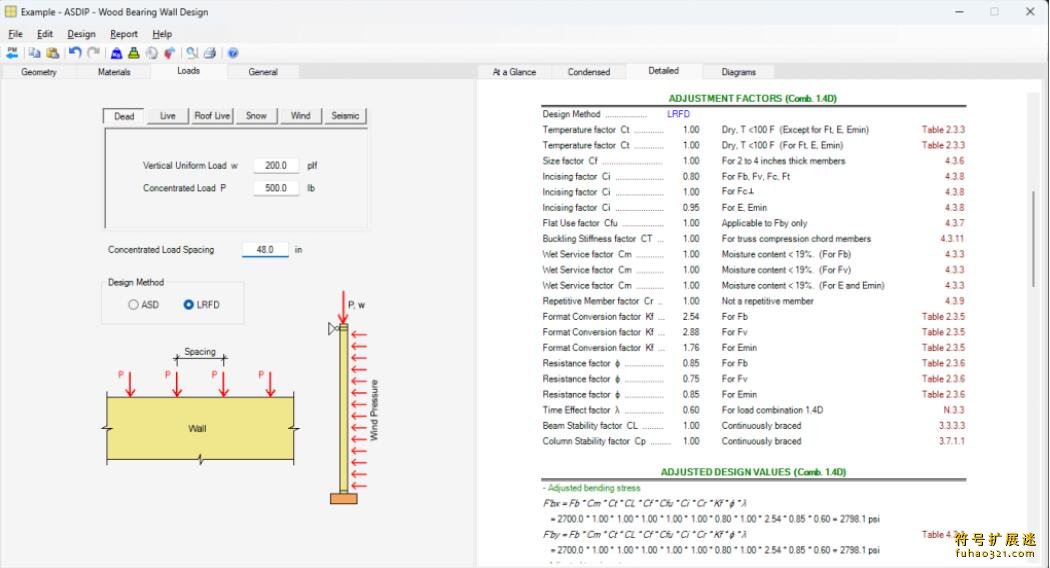Select the ASD design method radio button

pos(133,305)
